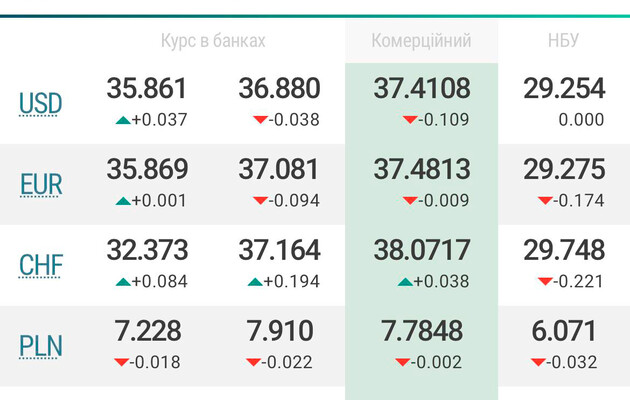Click the Курс в банках header
The width and height of the screenshot is (630, 400).
pos(213,41)
